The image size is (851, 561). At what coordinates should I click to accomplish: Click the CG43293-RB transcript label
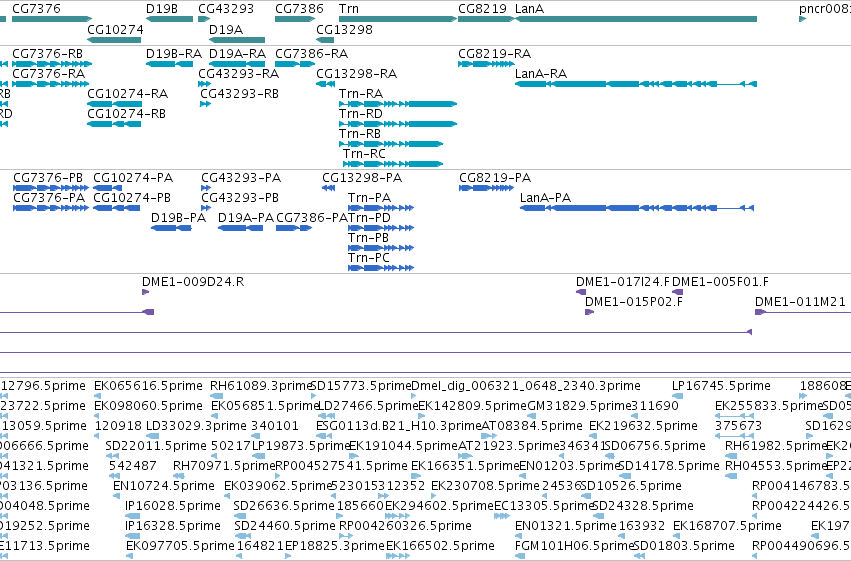tap(239, 94)
